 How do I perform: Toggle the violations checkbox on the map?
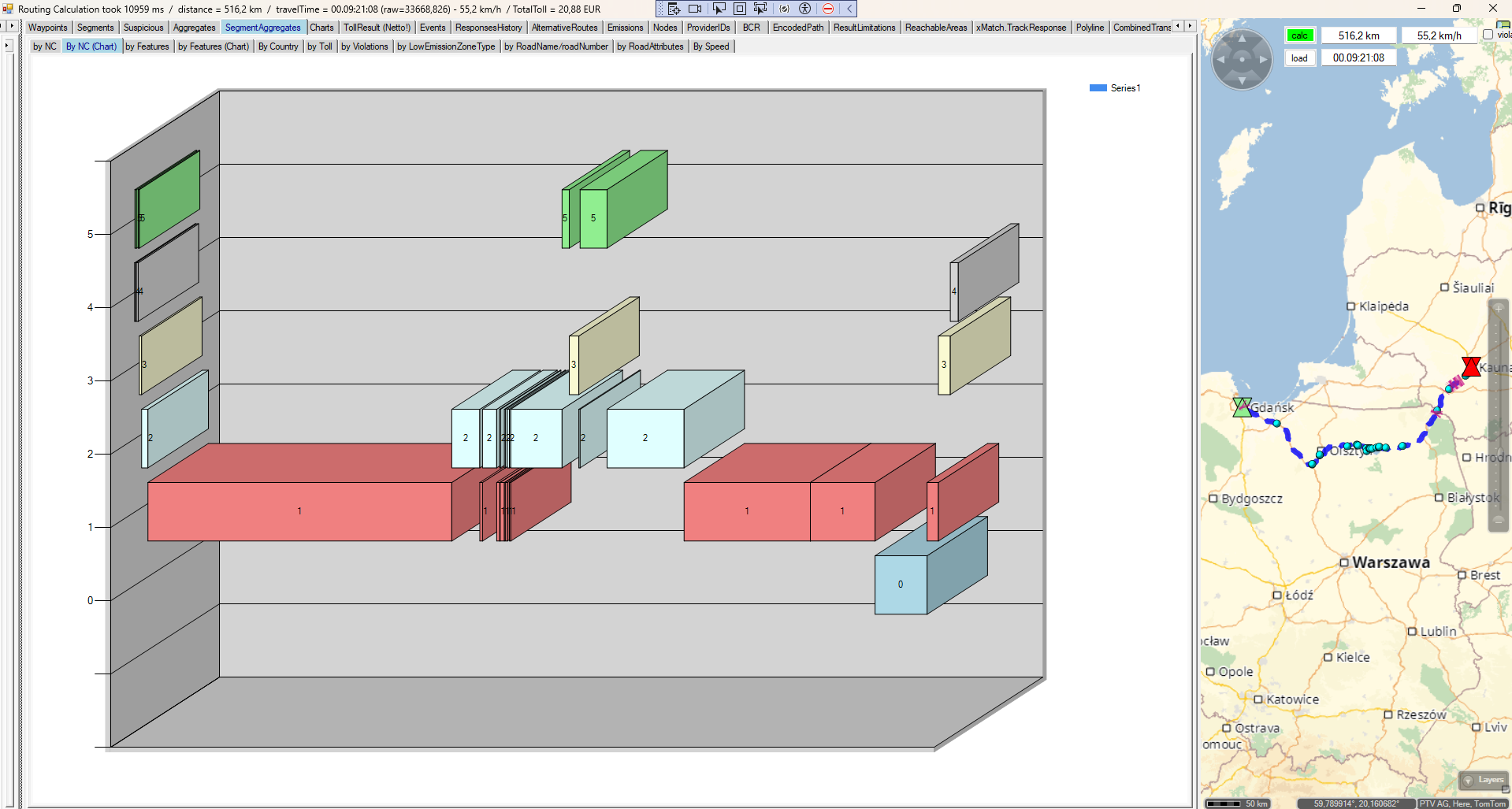click(1488, 35)
